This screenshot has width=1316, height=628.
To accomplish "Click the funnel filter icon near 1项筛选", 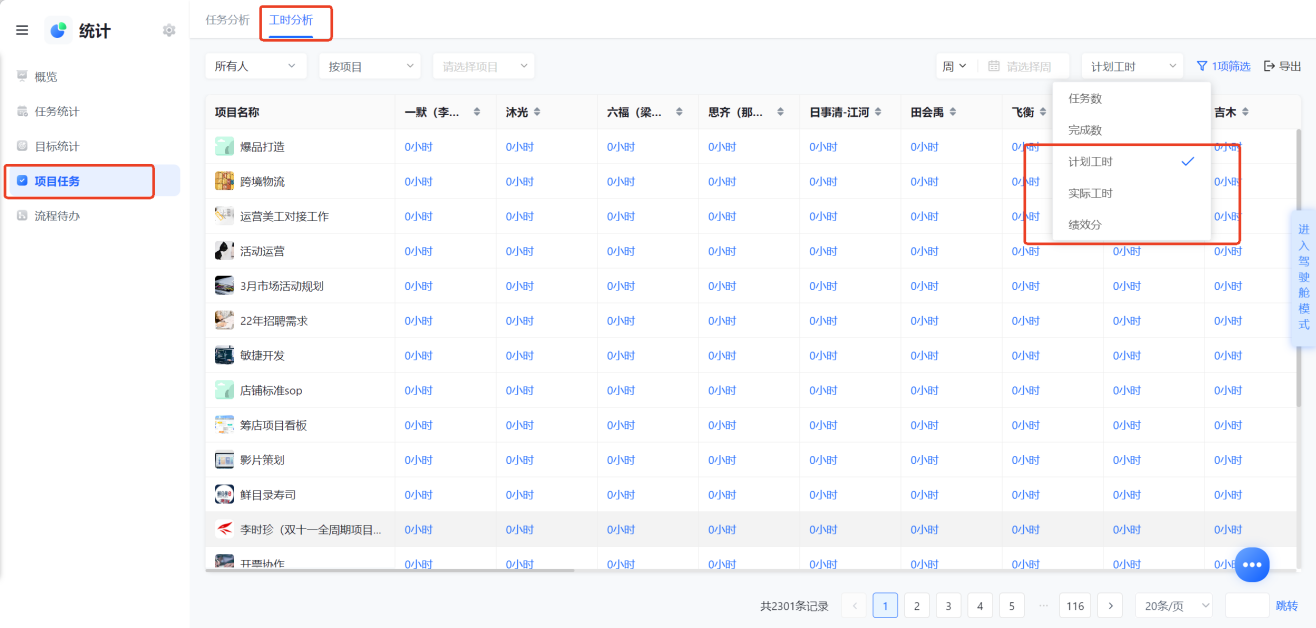I will (1202, 66).
